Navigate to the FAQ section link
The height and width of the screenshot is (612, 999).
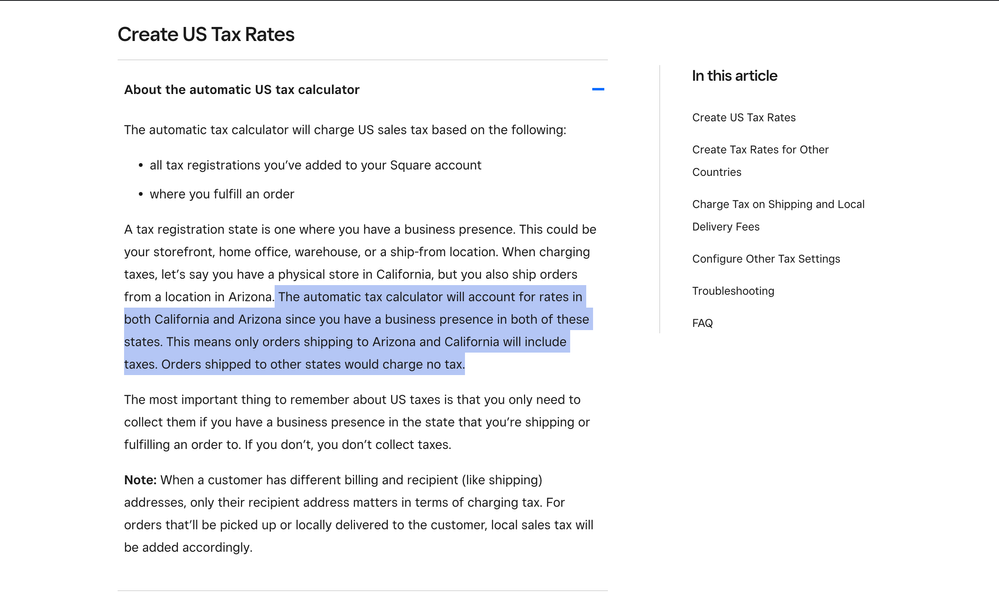702,323
